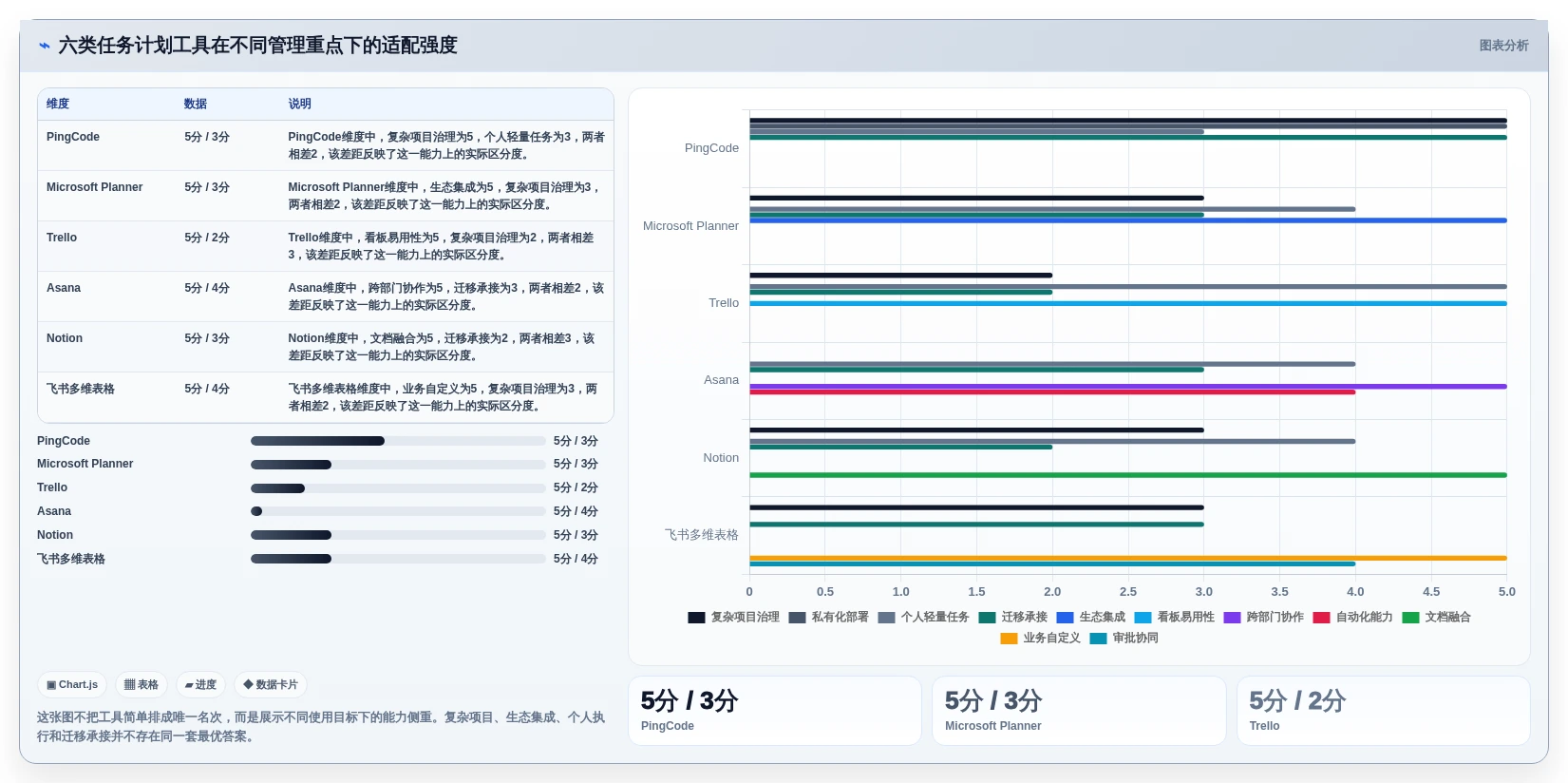The height and width of the screenshot is (783, 1568).
Task: Toggle the 生态集成 legend entry
Action: (x=1090, y=618)
